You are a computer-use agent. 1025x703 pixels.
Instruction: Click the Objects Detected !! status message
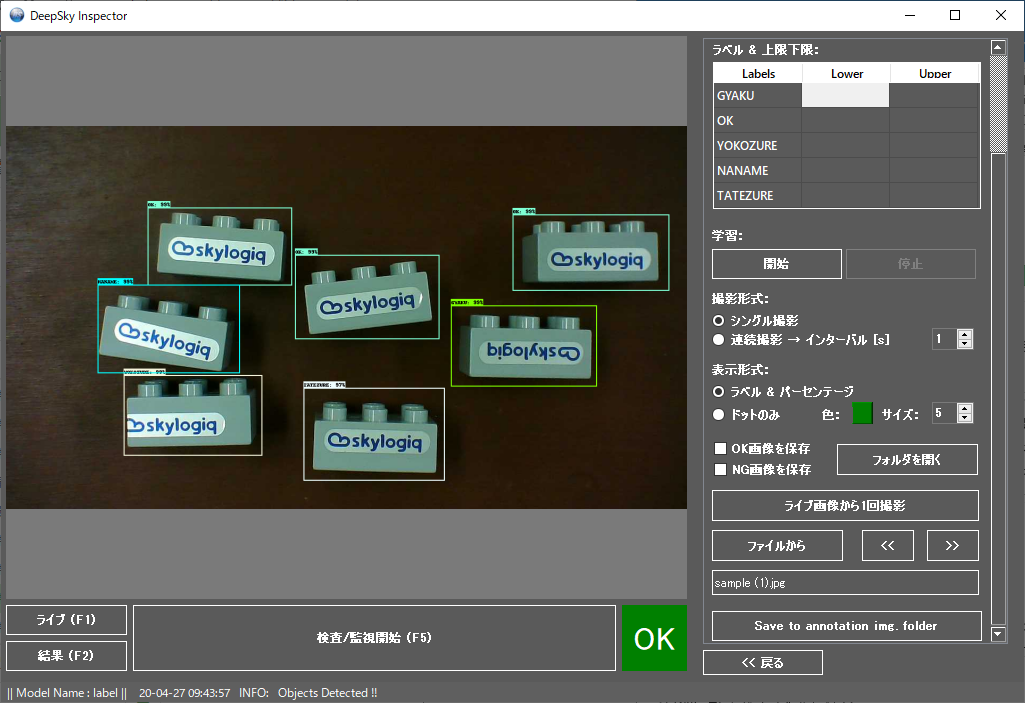pos(328,693)
